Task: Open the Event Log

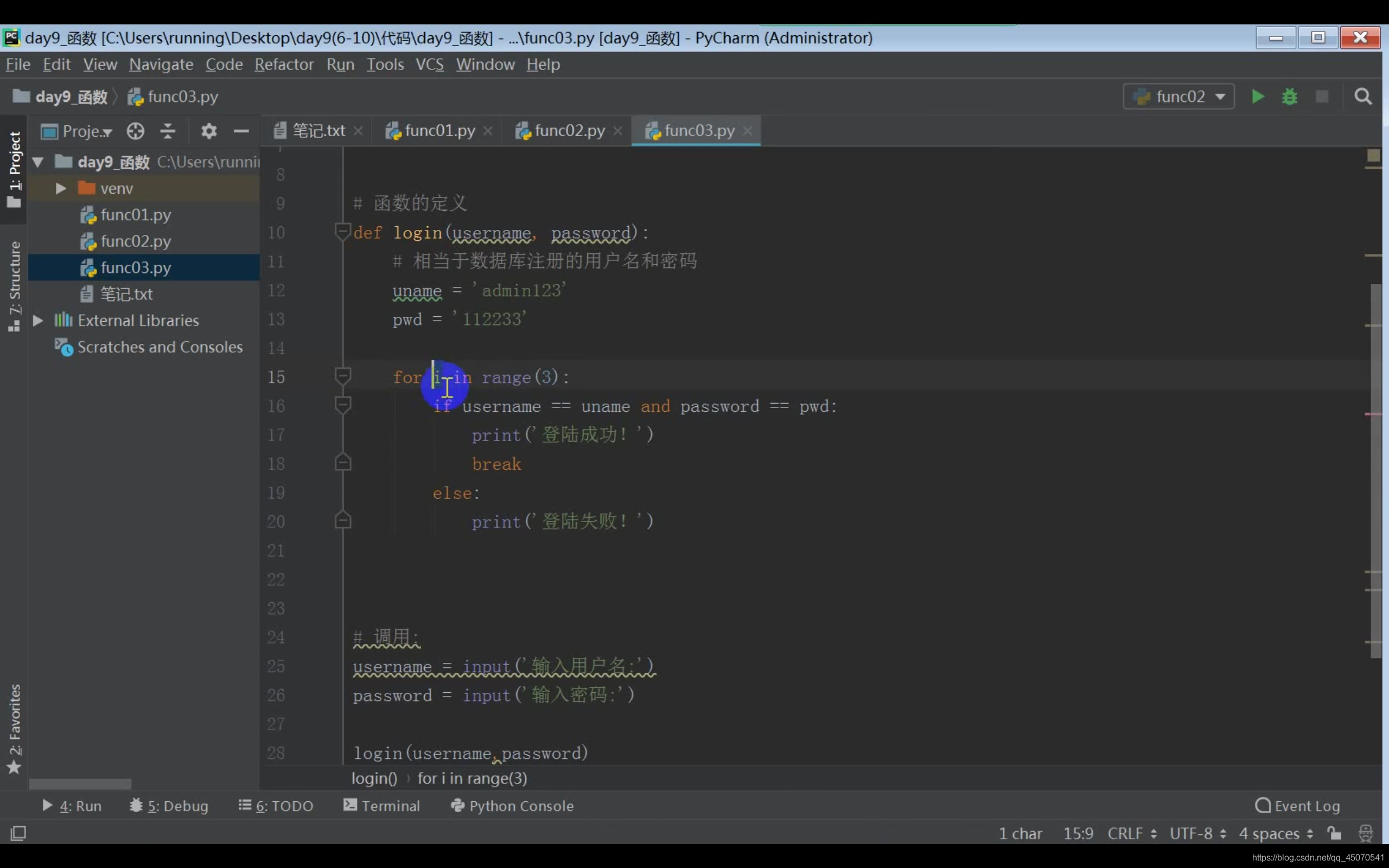Action: (x=1298, y=806)
